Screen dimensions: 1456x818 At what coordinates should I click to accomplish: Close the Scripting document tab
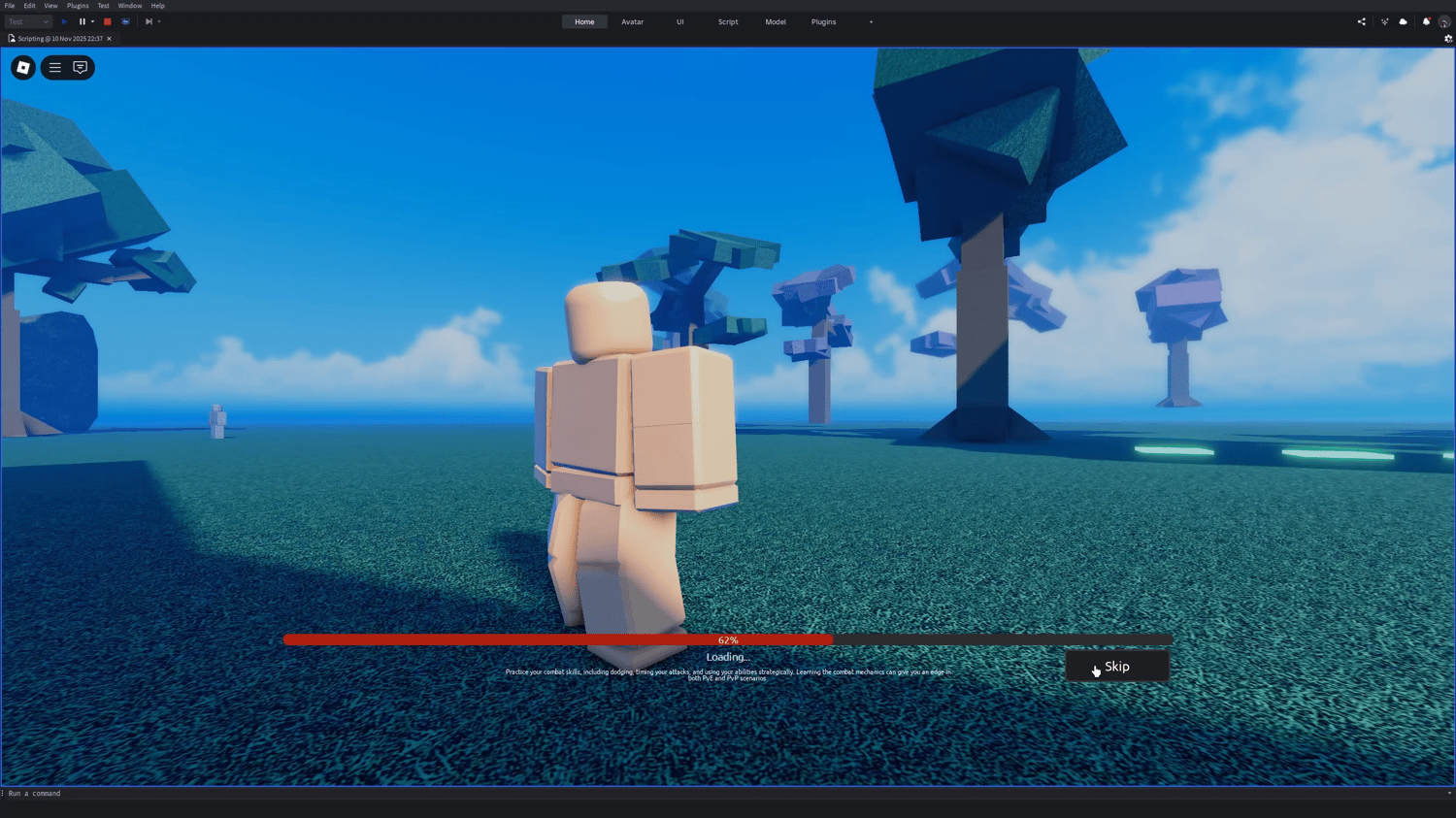(x=109, y=39)
